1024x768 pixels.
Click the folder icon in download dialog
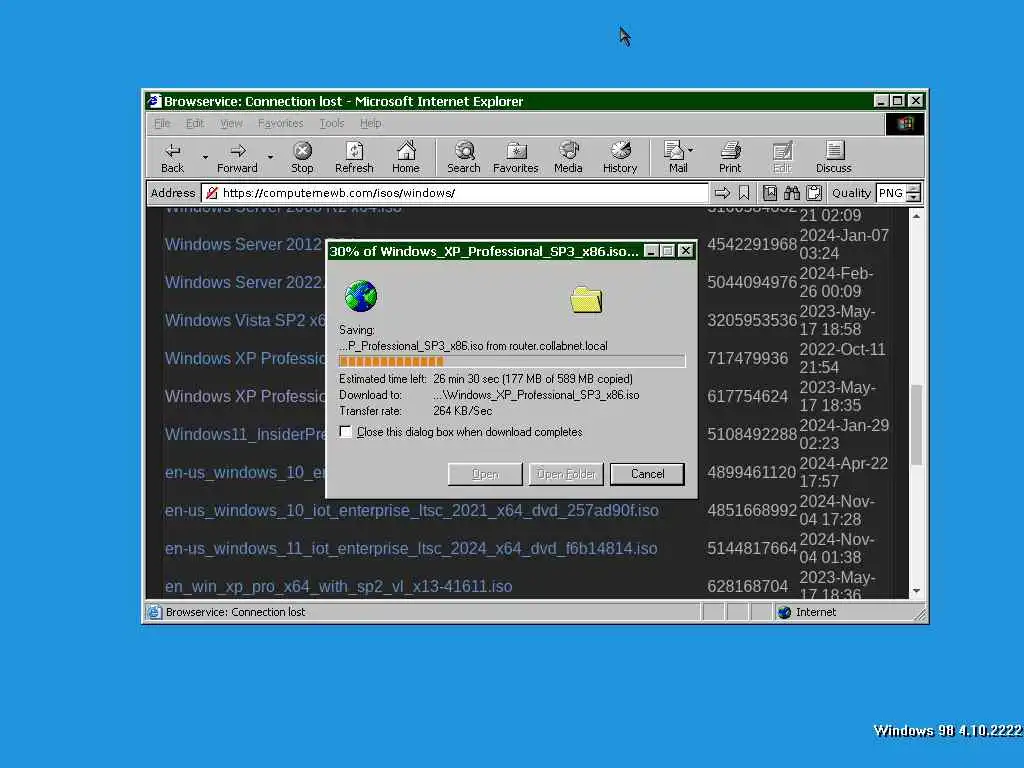pyautogui.click(x=586, y=300)
